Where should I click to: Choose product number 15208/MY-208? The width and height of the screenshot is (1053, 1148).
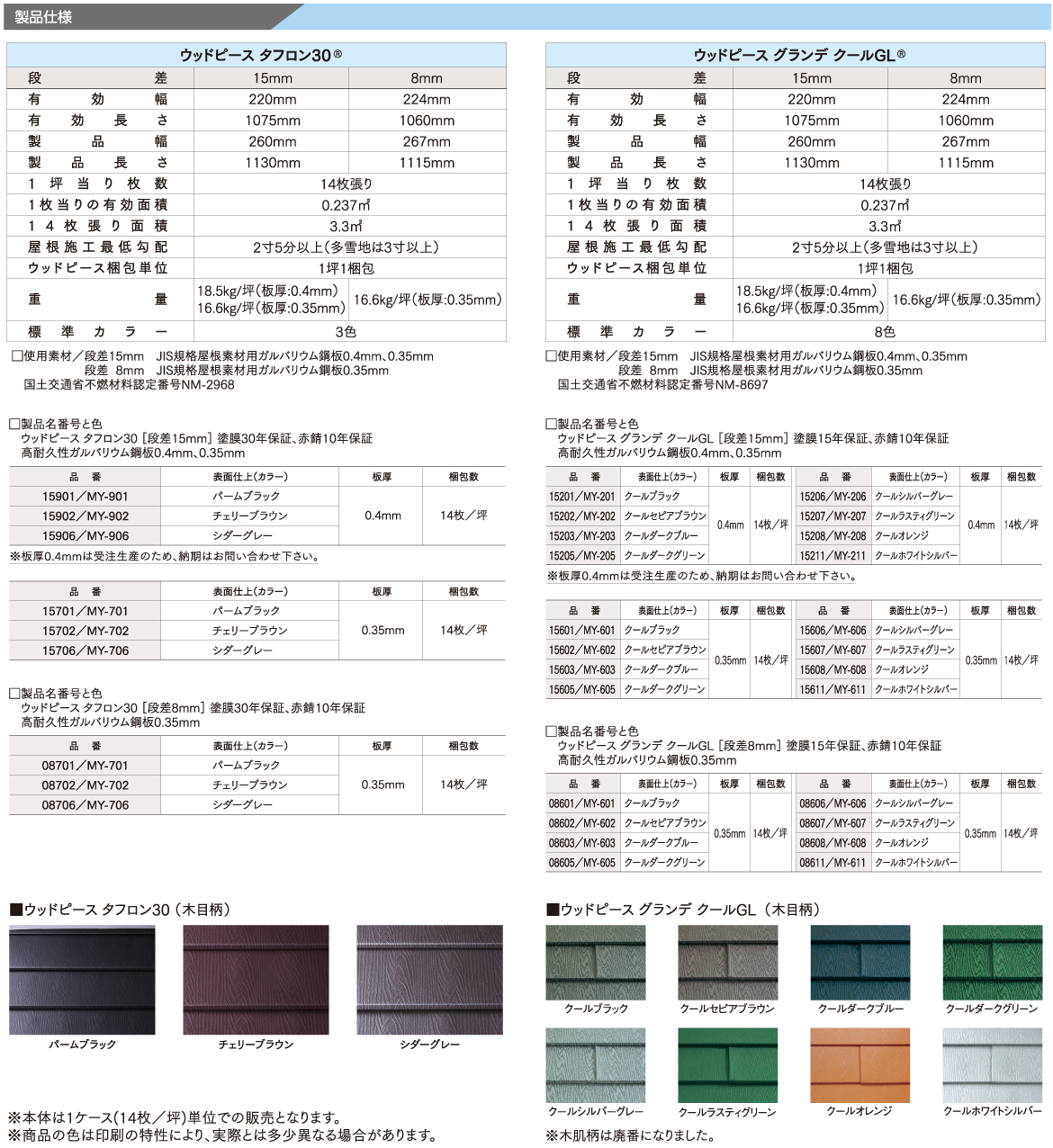(x=833, y=536)
